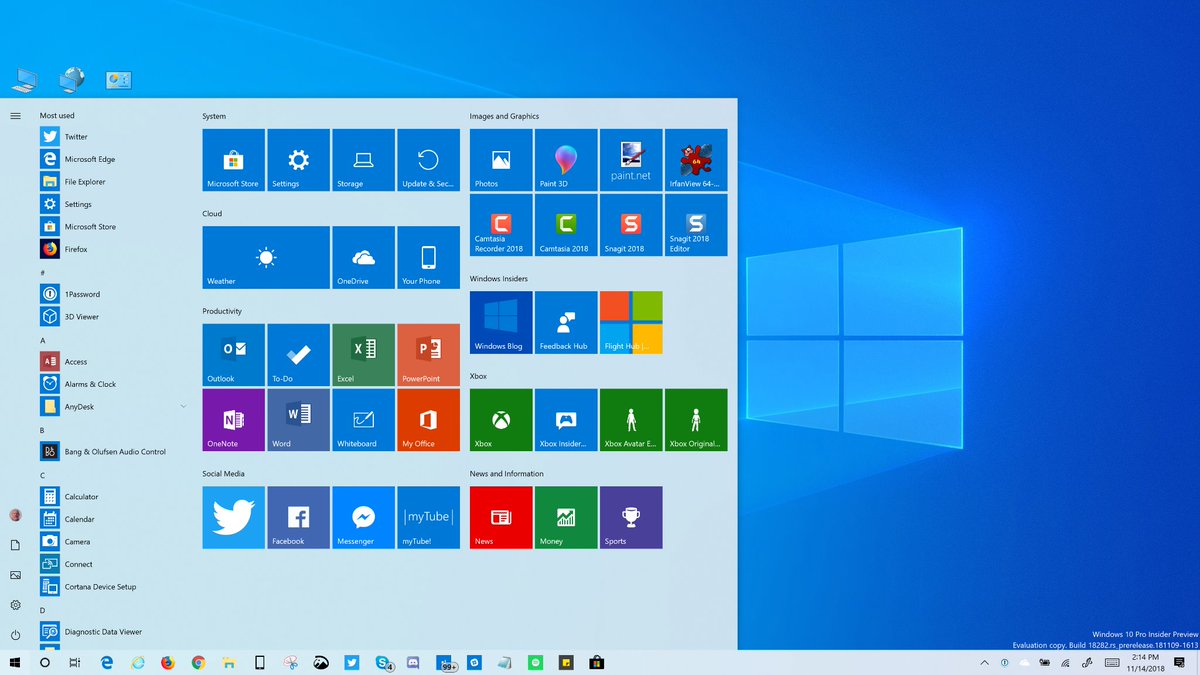This screenshot has height=675, width=1200.
Task: Open the Microsoft Store tile
Action: pyautogui.click(x=233, y=160)
